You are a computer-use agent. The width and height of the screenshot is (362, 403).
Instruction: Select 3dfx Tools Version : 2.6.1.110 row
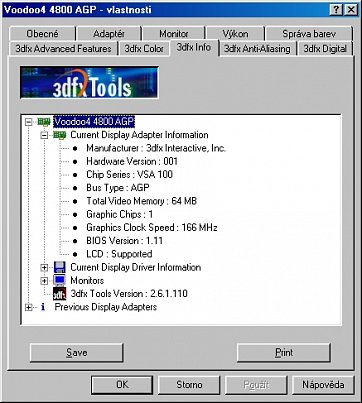click(x=129, y=294)
